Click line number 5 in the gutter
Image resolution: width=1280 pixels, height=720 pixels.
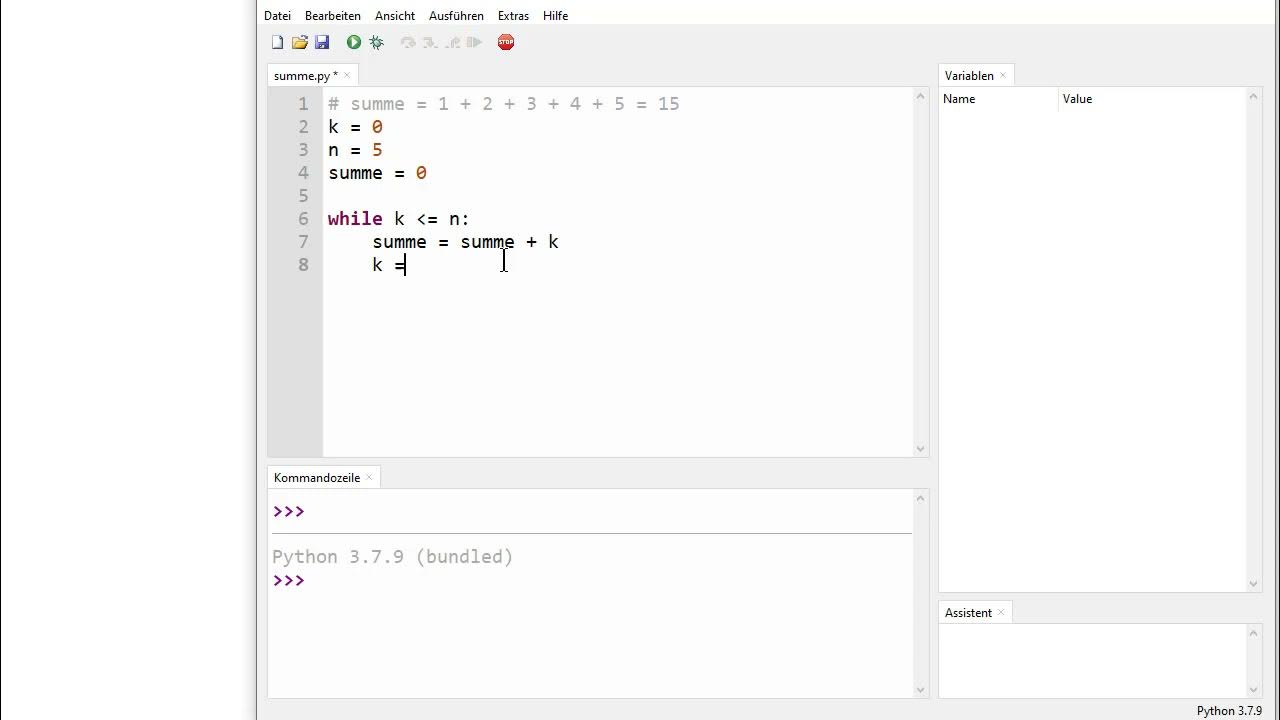tap(303, 196)
